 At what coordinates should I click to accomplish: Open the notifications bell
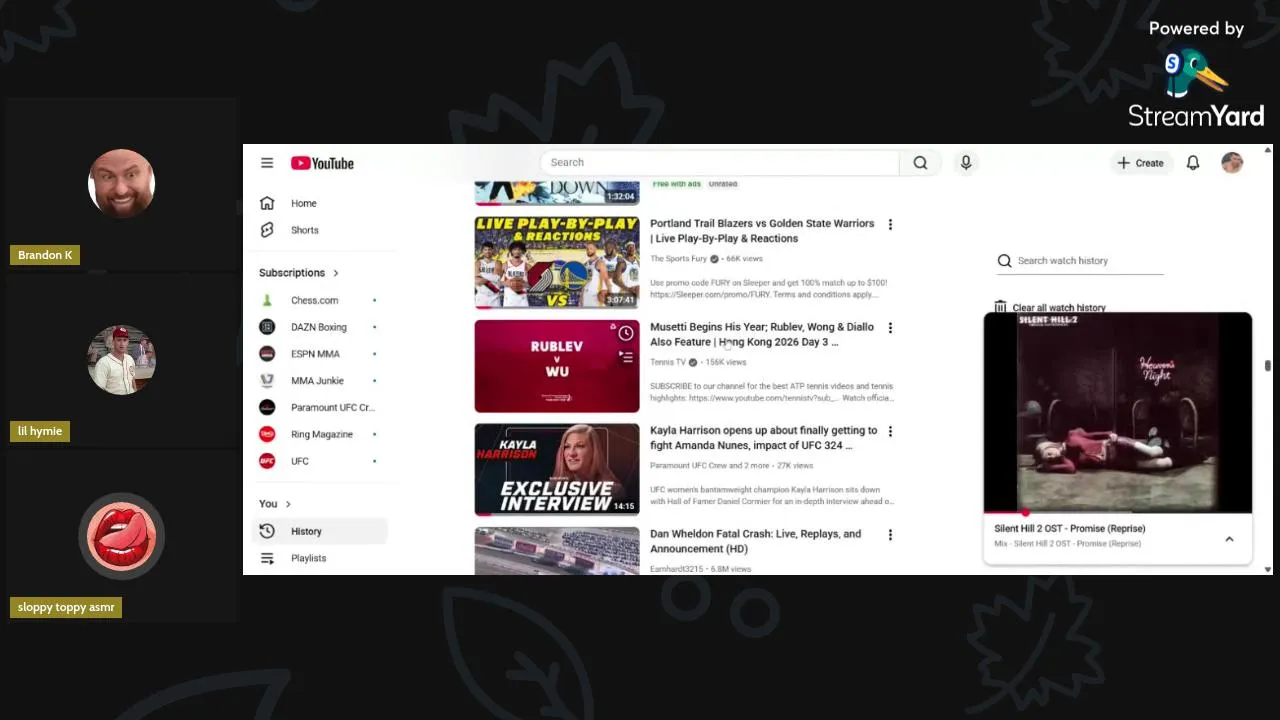pos(1193,163)
